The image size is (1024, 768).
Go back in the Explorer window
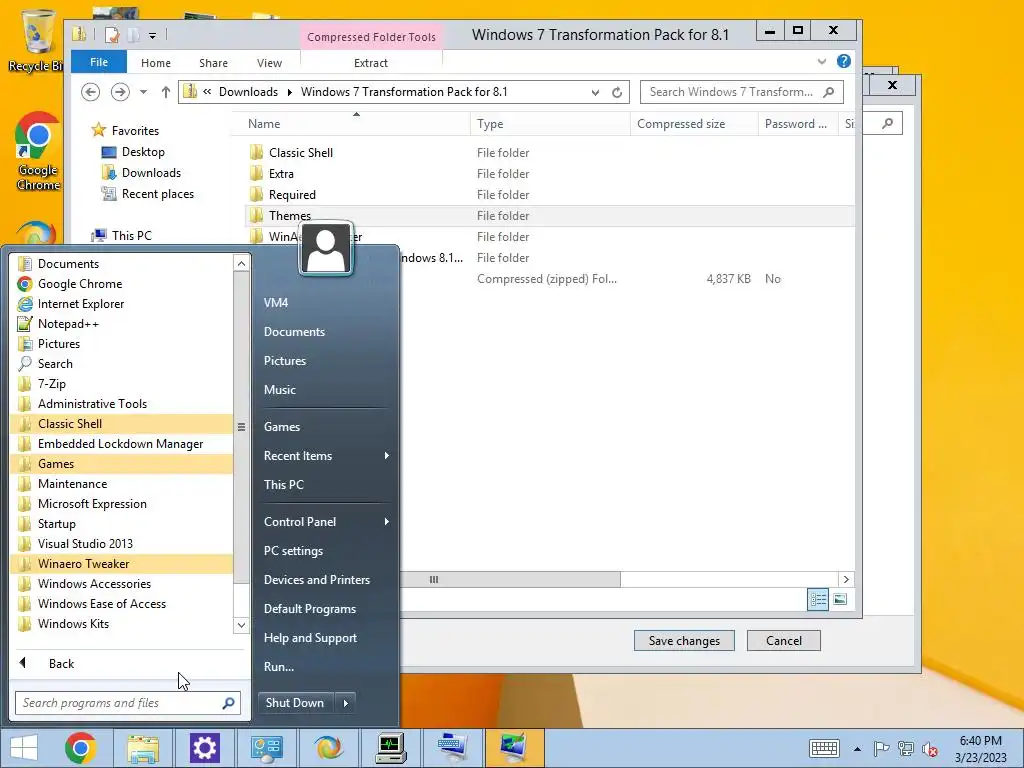pos(91,92)
